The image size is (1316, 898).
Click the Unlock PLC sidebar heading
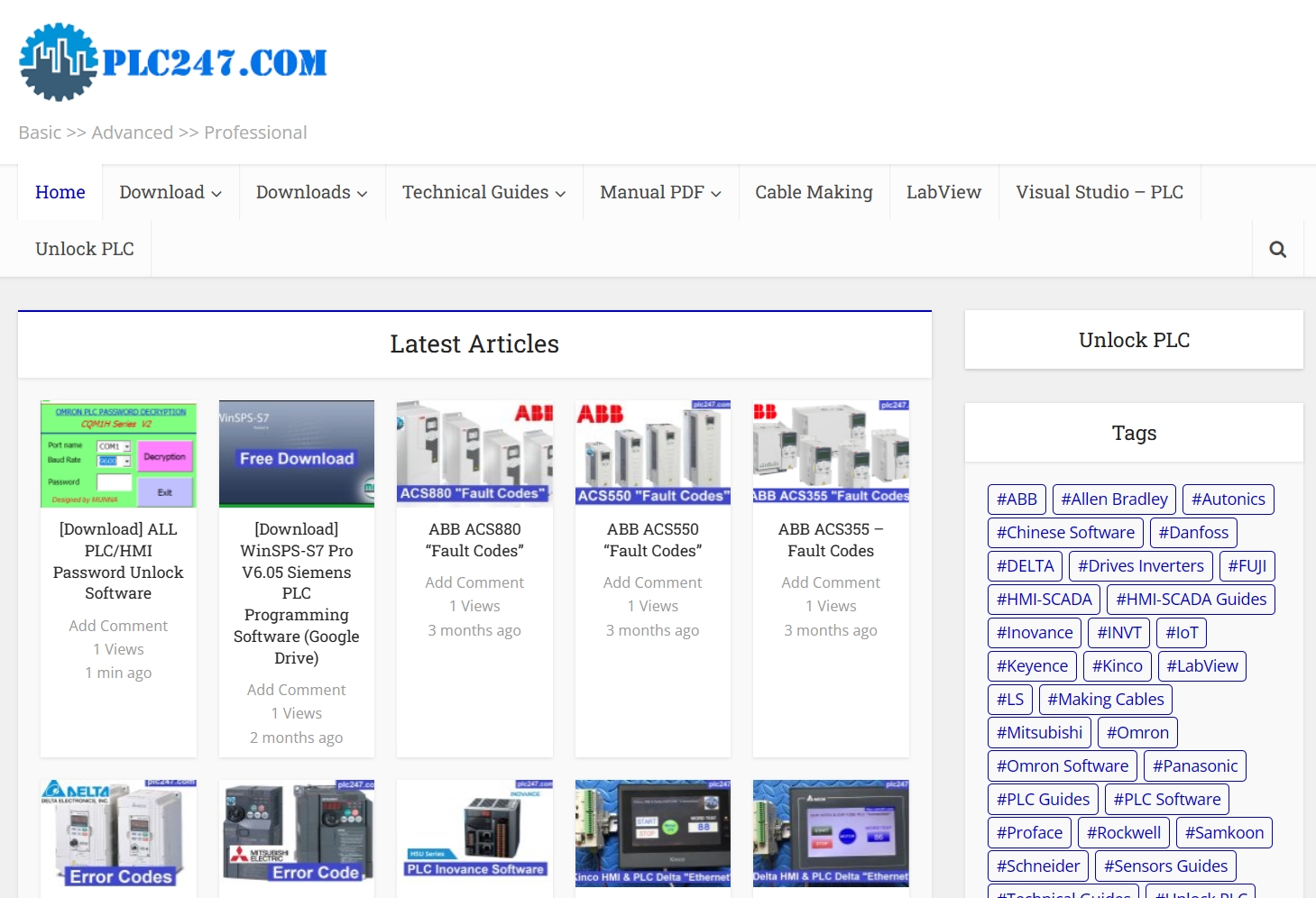(1134, 340)
